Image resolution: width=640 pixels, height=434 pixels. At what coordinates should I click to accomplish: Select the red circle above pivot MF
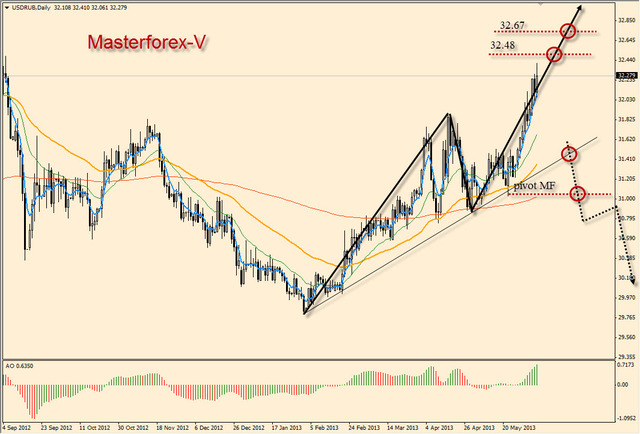click(x=570, y=153)
